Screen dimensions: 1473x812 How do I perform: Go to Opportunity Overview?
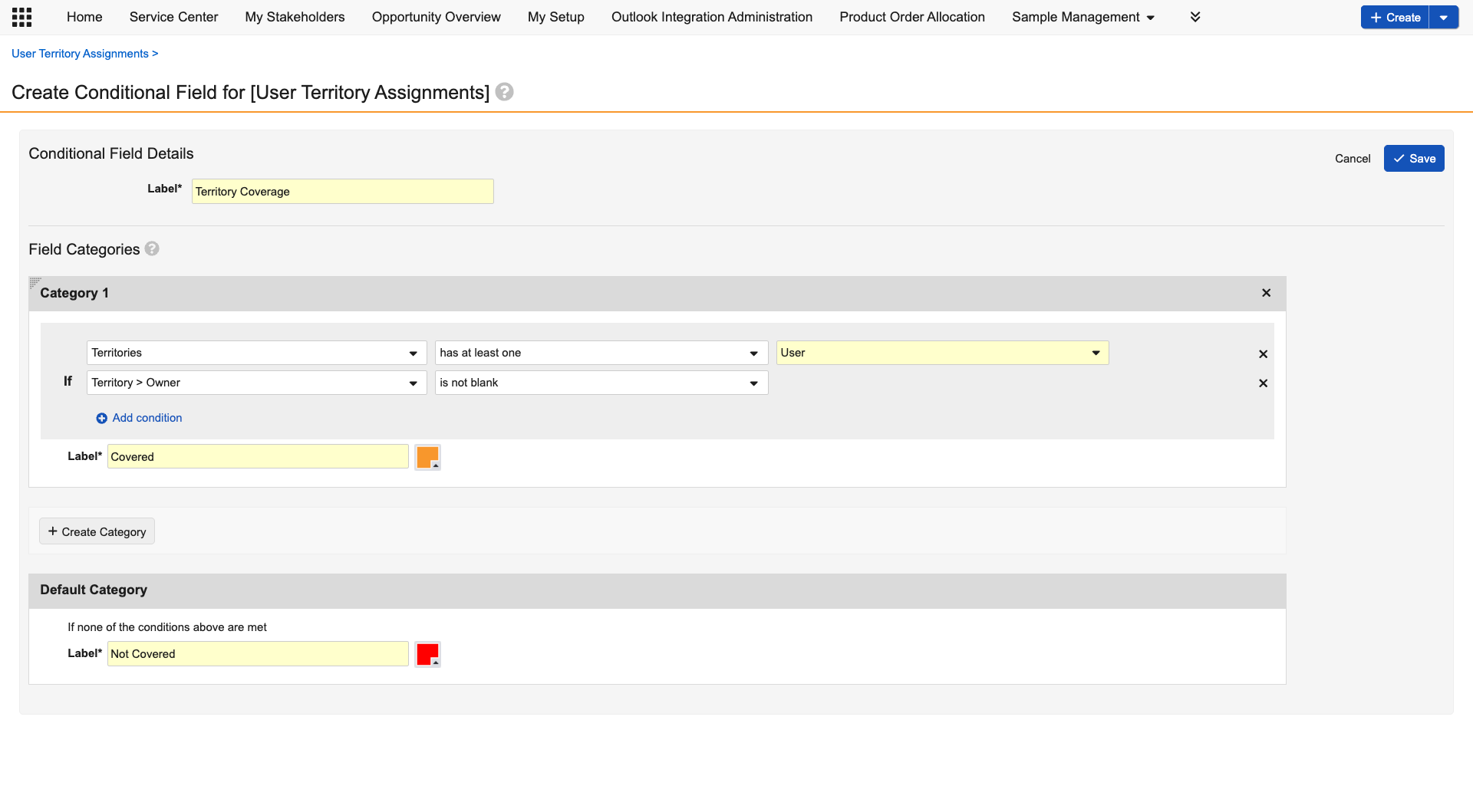(x=436, y=16)
